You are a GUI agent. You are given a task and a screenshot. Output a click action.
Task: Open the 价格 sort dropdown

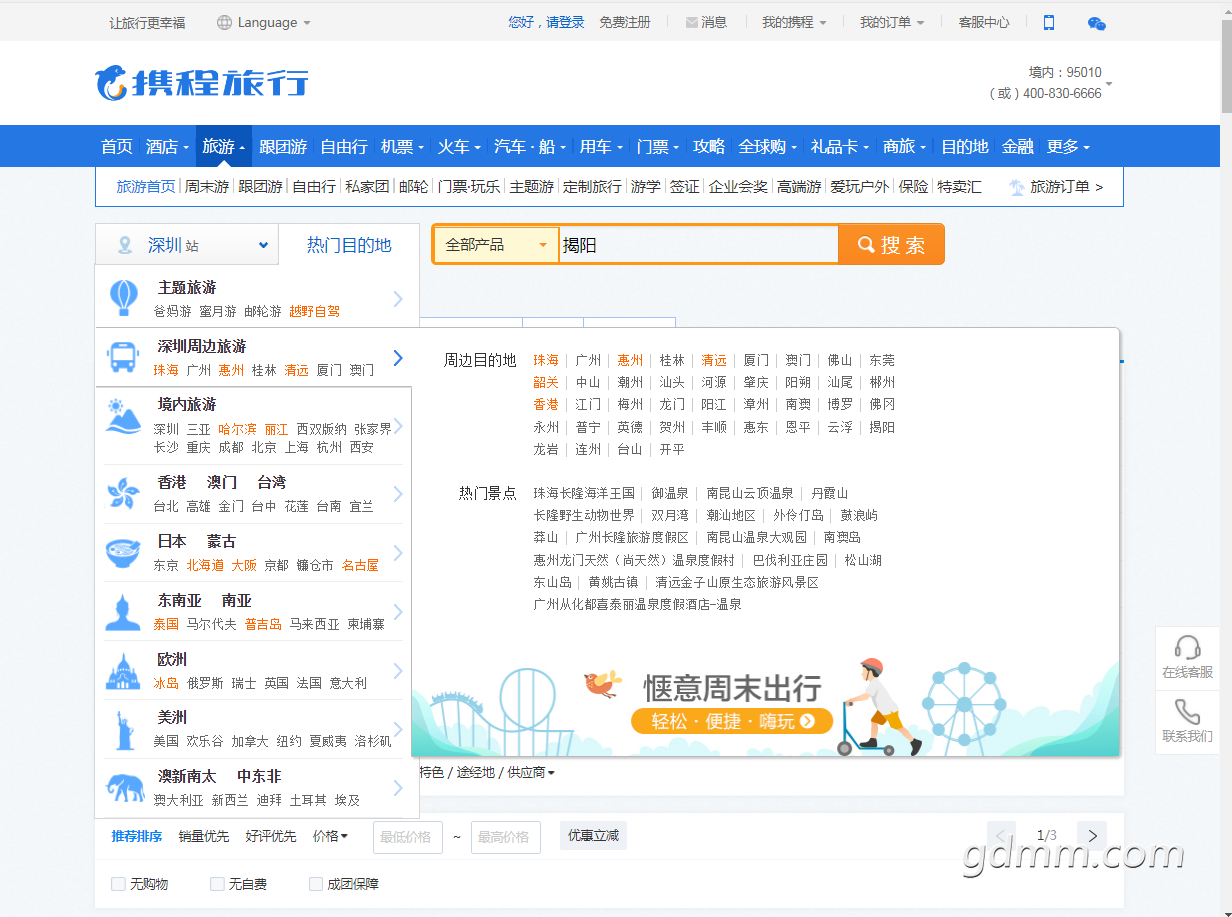click(330, 836)
